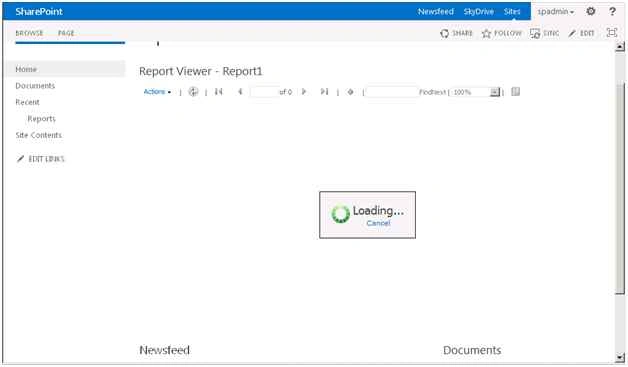Go to the last report page
Screen dimensions: 628x367
(324, 92)
